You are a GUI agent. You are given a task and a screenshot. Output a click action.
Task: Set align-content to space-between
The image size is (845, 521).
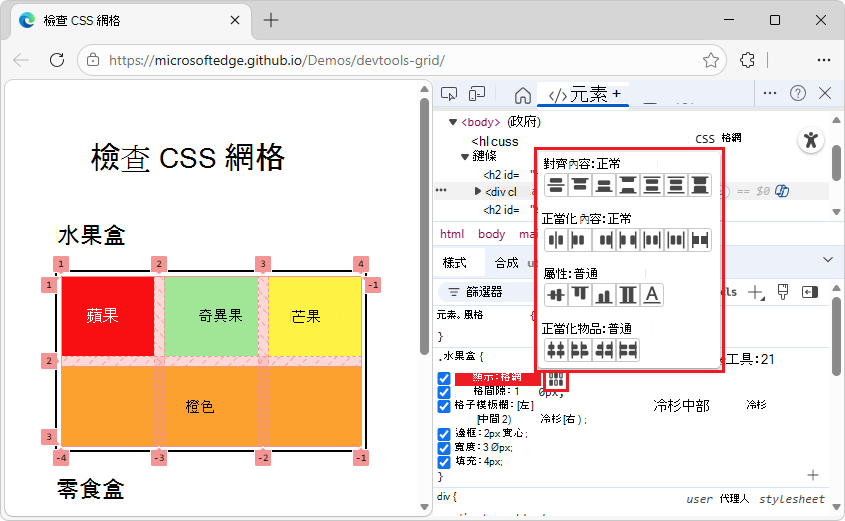628,185
